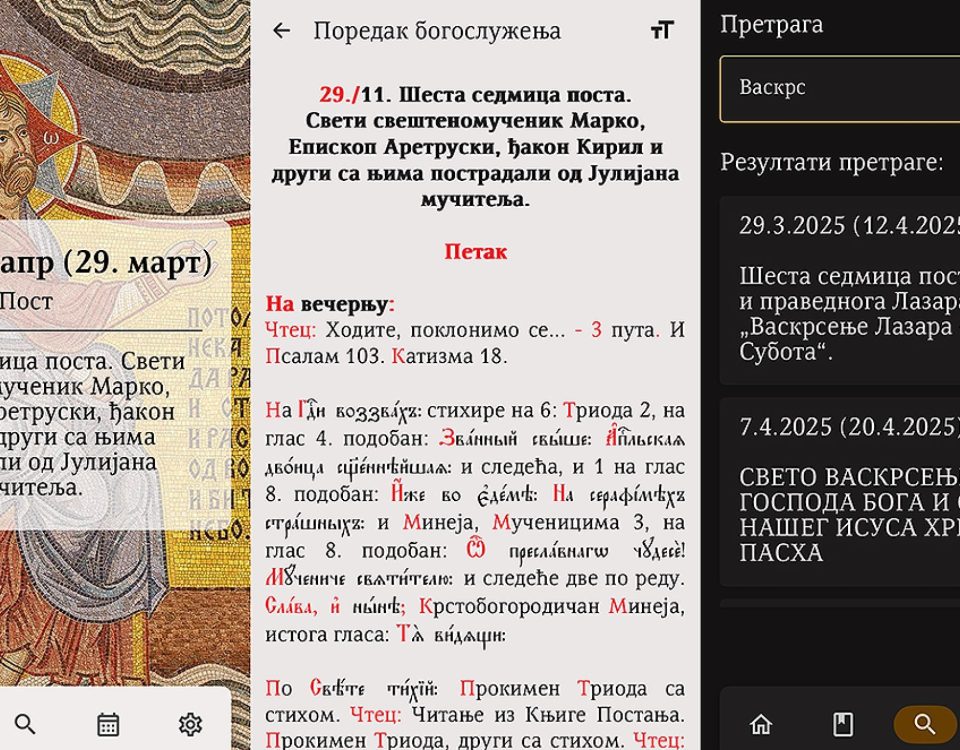Image resolution: width=960 pixels, height=750 pixels.
Task: Click the search field containing Васкрс
Action: pyautogui.click(x=840, y=88)
